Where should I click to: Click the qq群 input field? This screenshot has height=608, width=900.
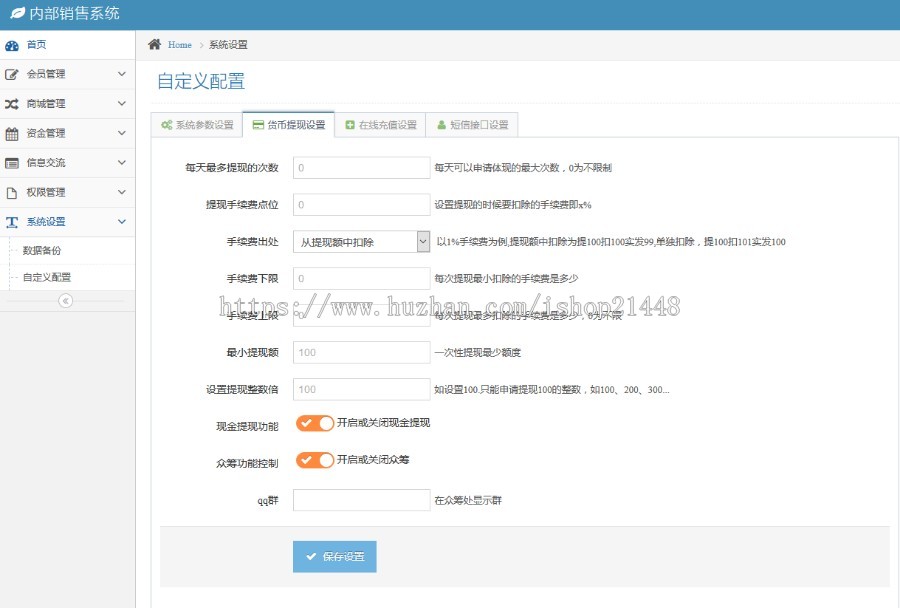click(x=361, y=500)
